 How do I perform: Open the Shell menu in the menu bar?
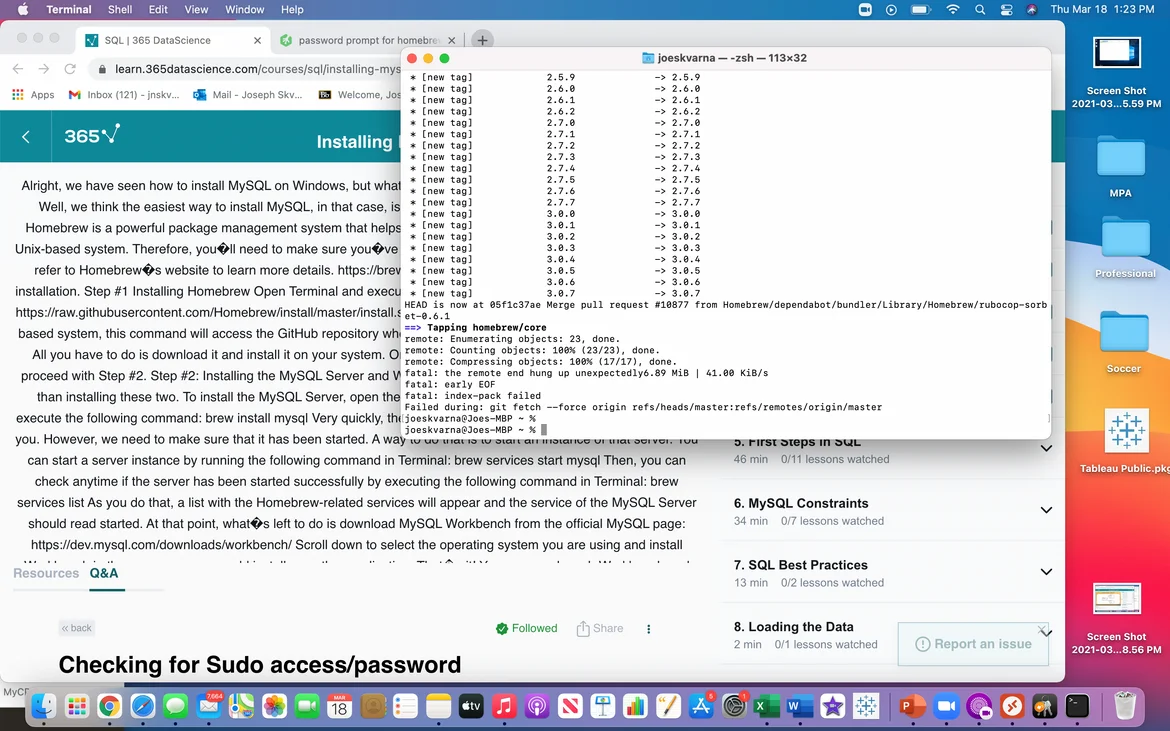pyautogui.click(x=120, y=10)
